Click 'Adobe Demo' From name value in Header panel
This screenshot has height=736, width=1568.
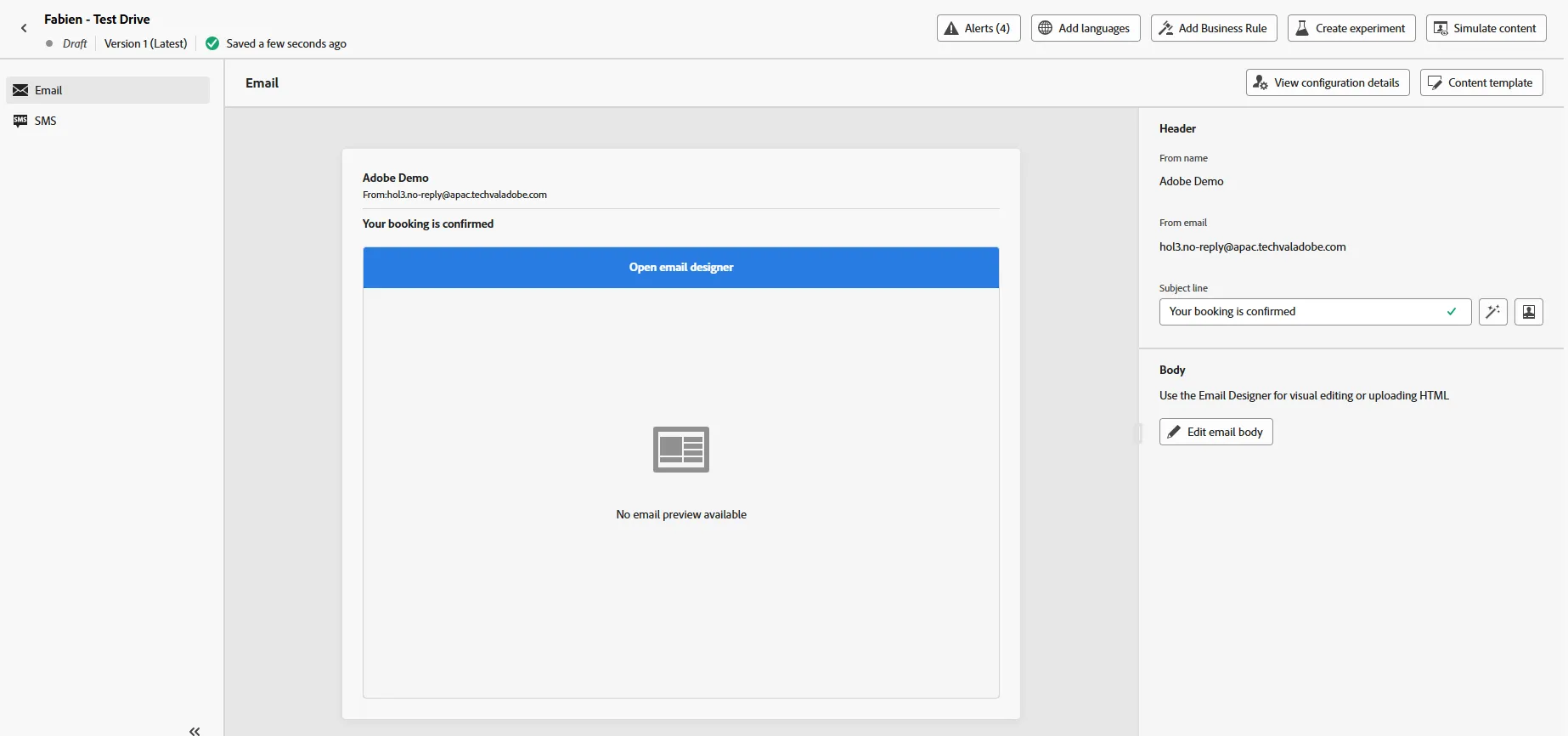(1191, 182)
